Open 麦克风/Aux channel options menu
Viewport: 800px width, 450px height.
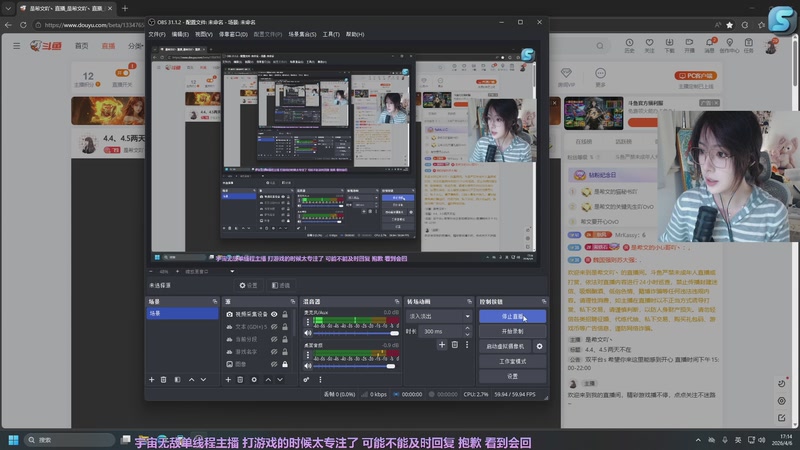click(x=308, y=322)
